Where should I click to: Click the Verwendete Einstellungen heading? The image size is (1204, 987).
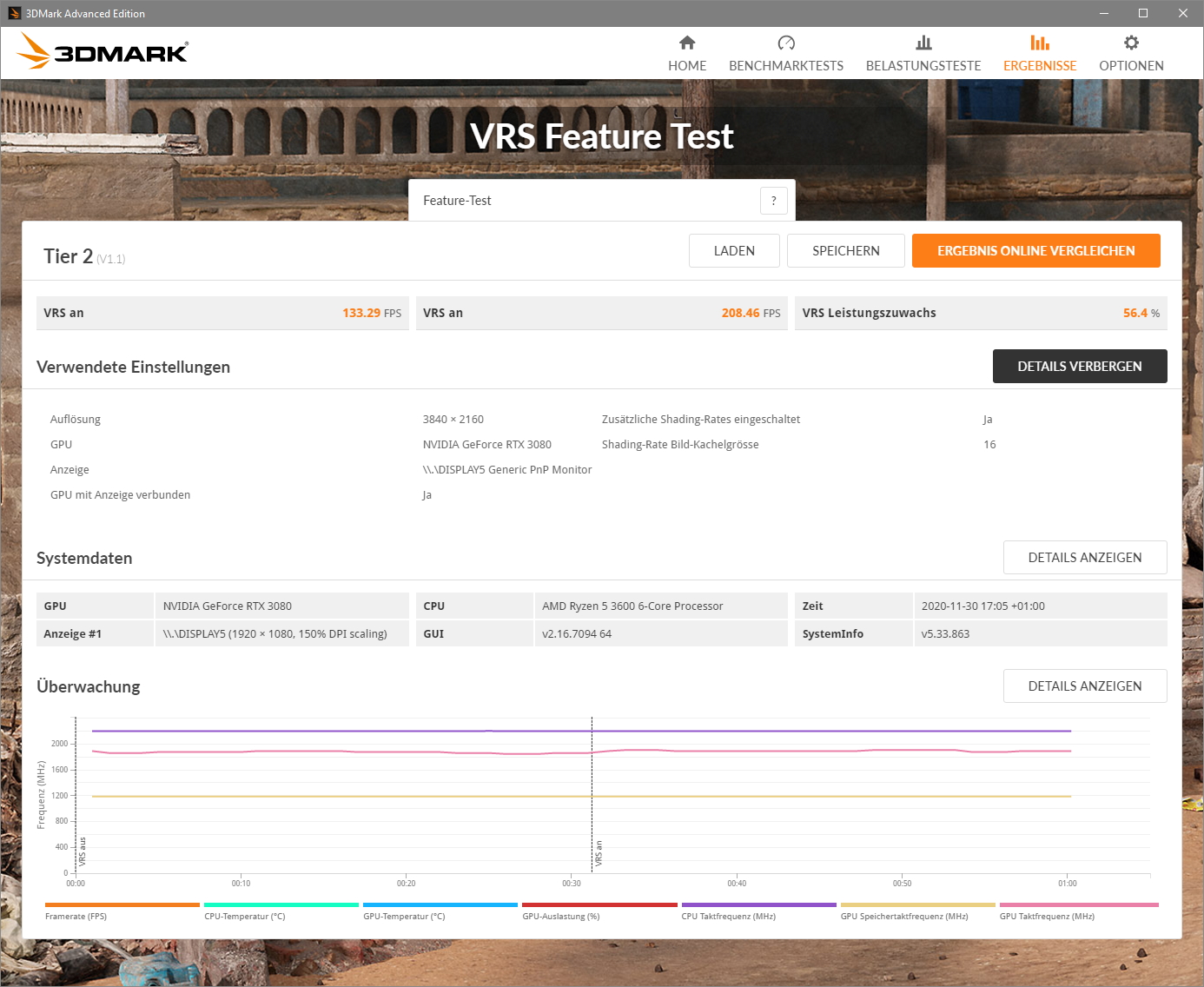pyautogui.click(x=133, y=367)
